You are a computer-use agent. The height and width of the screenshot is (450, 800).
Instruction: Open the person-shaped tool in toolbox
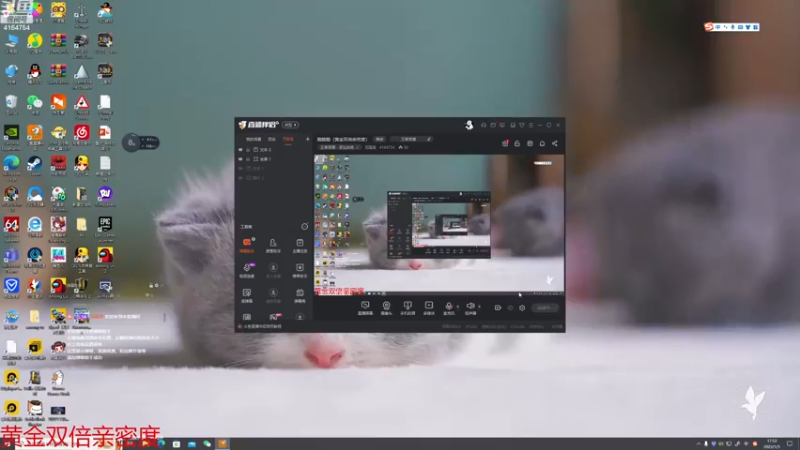click(273, 245)
